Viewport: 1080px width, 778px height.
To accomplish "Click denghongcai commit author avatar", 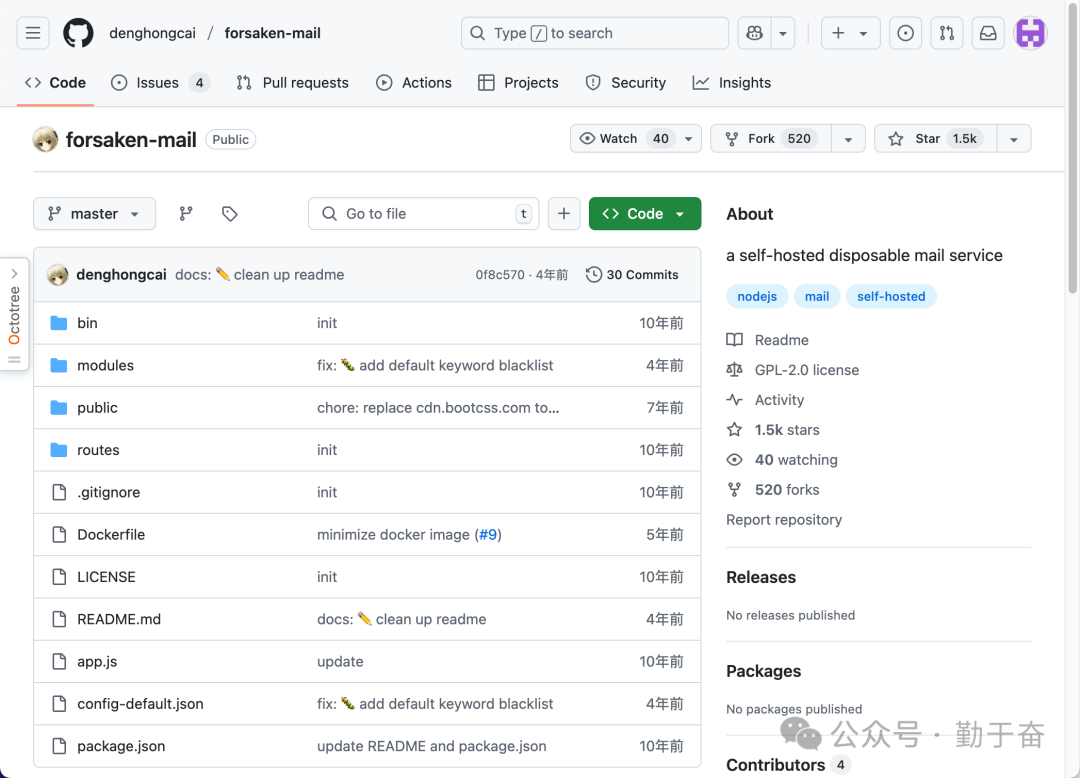I will [58, 275].
